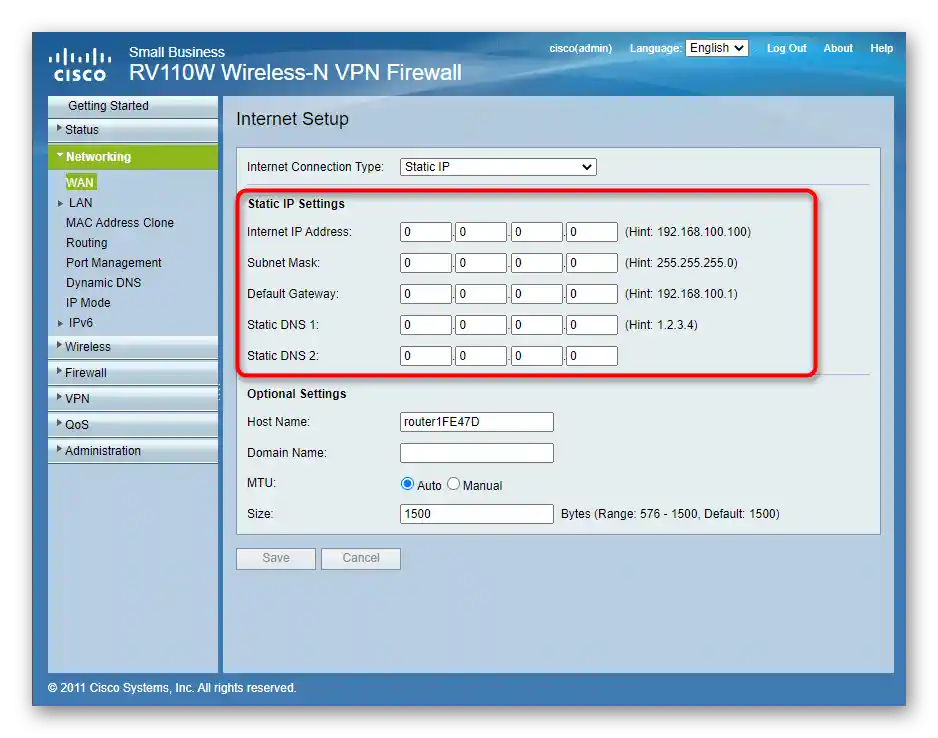Collapse the Networking menu section
This screenshot has height=738, width=938.
coord(133,157)
